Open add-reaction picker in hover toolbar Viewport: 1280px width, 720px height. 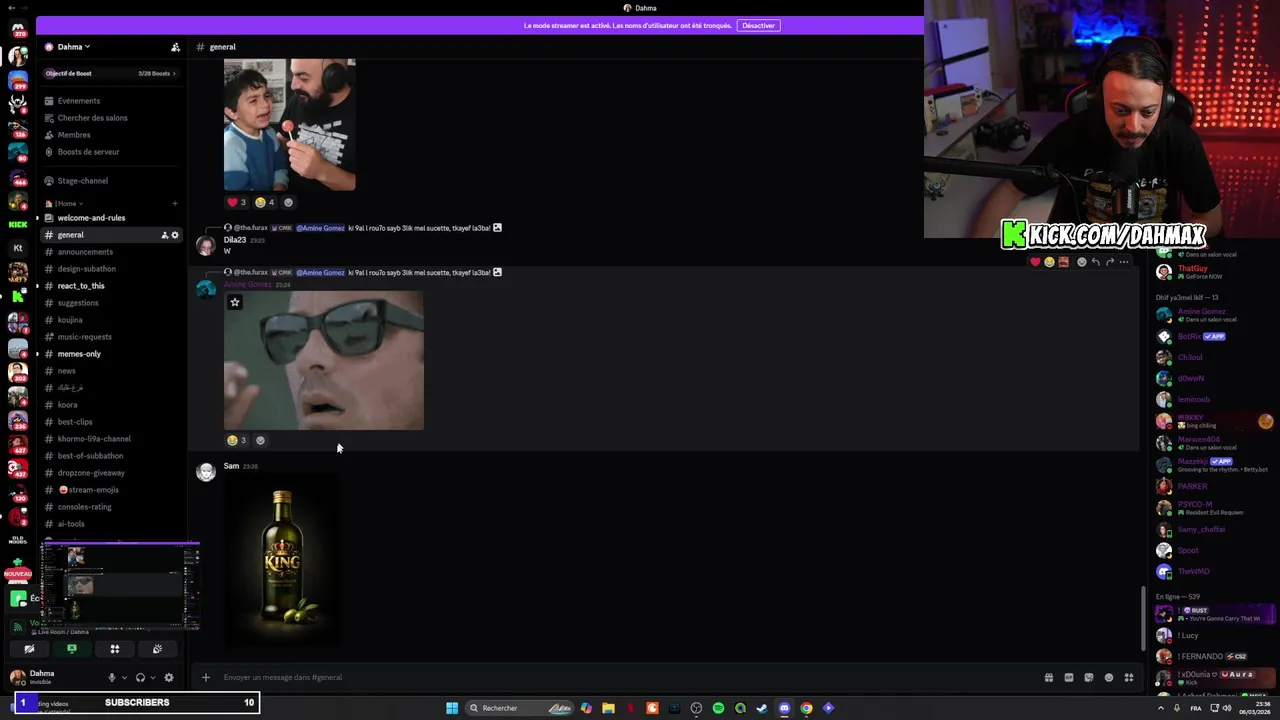point(1082,262)
